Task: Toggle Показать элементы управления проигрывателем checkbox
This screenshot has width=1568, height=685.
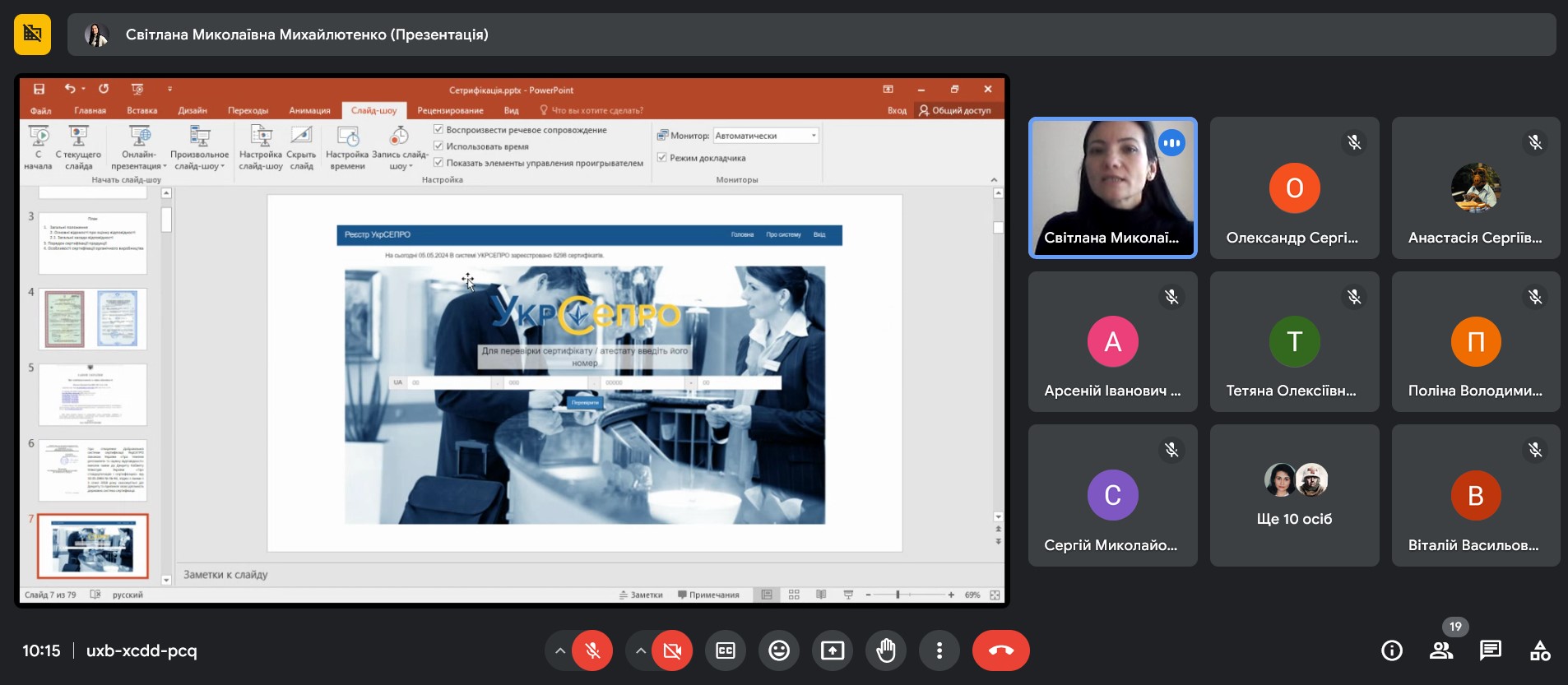Action: [x=438, y=163]
